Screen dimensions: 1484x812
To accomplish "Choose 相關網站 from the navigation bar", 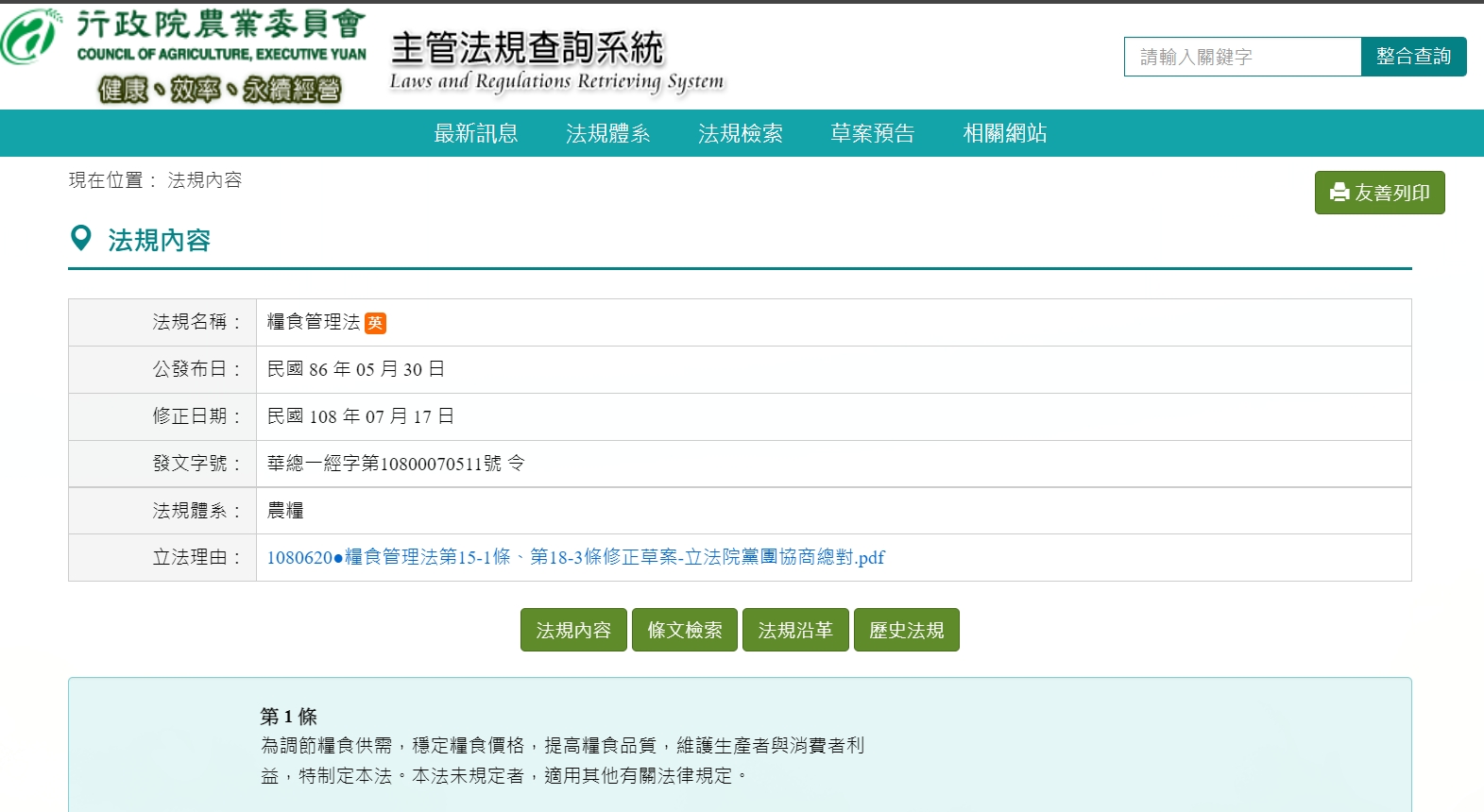I will click(1004, 133).
